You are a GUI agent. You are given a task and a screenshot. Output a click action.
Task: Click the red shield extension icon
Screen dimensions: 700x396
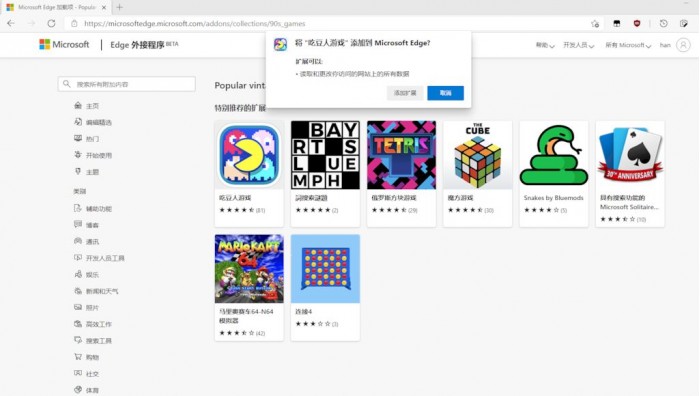[637, 23]
